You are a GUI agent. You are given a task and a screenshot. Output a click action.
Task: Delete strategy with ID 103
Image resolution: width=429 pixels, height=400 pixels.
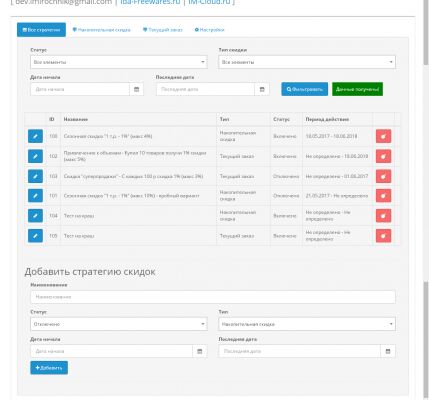point(383,176)
